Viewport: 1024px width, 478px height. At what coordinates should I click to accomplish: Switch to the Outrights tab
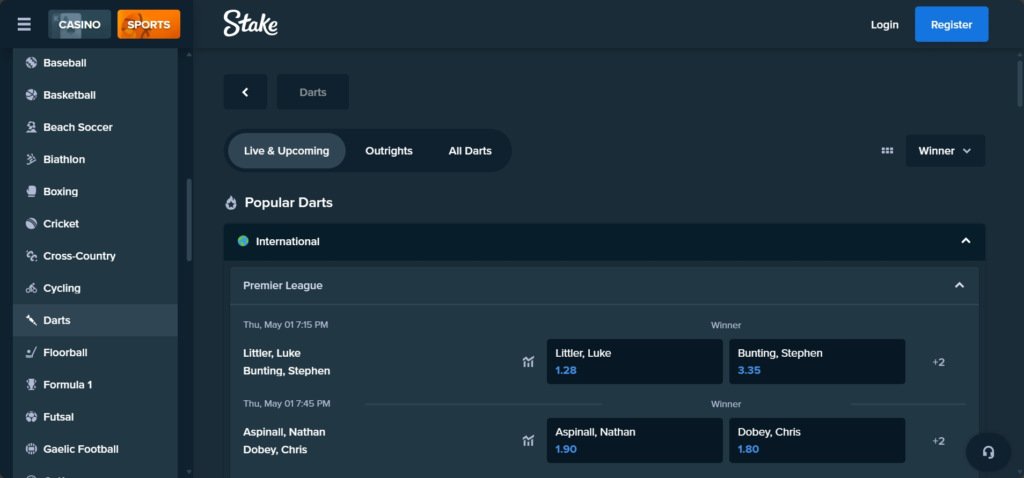click(x=389, y=151)
